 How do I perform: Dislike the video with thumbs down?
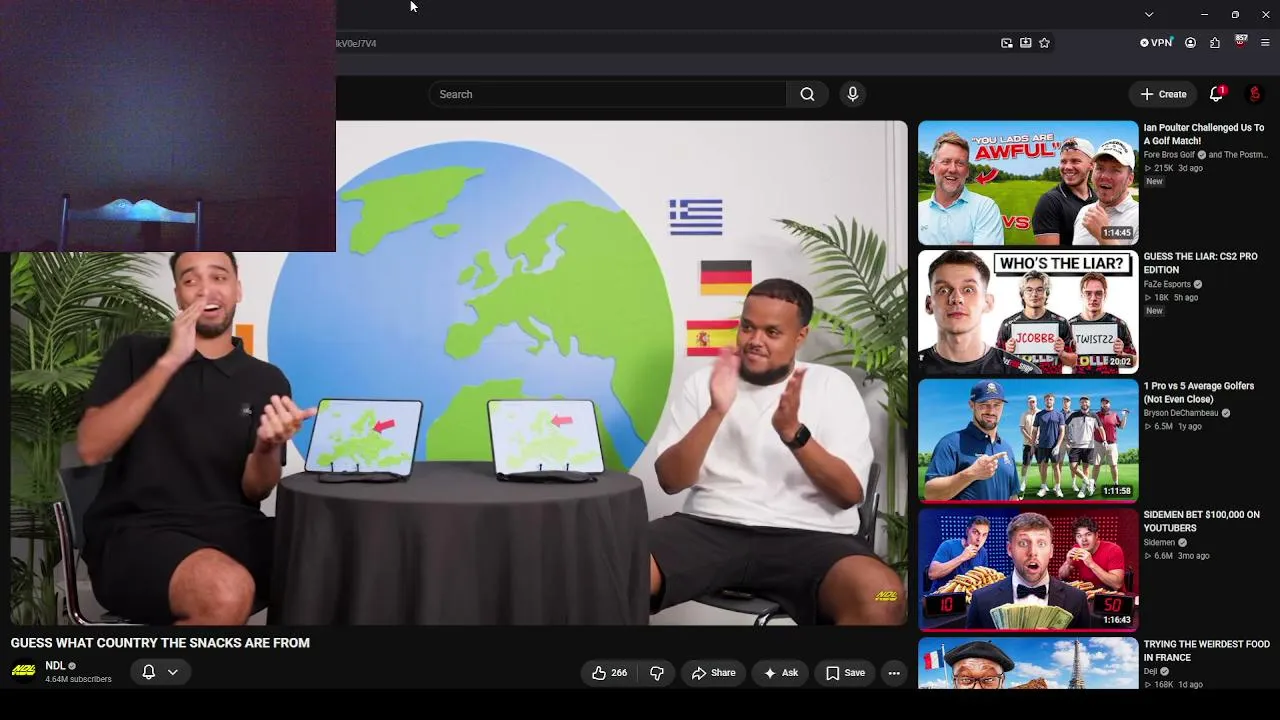(657, 673)
